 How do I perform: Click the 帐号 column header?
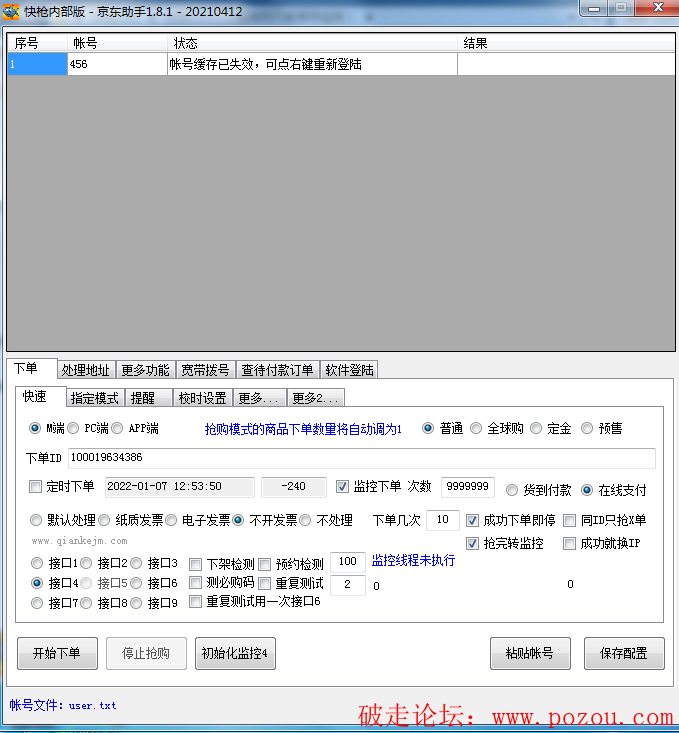click(x=117, y=43)
